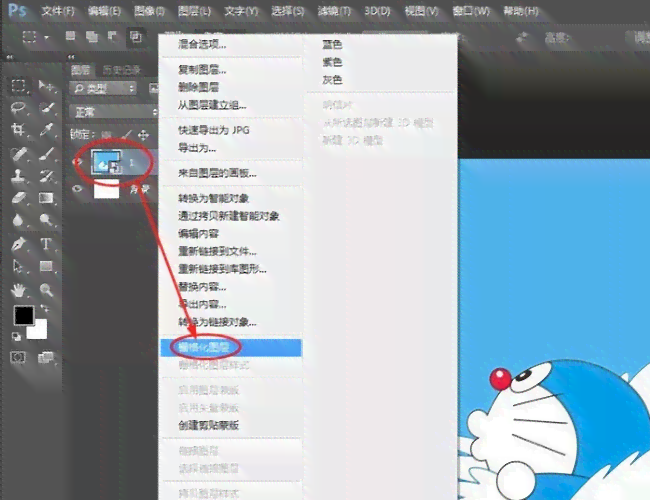Select the Clone Stamp tool
This screenshot has height=500, width=650.
[18, 176]
